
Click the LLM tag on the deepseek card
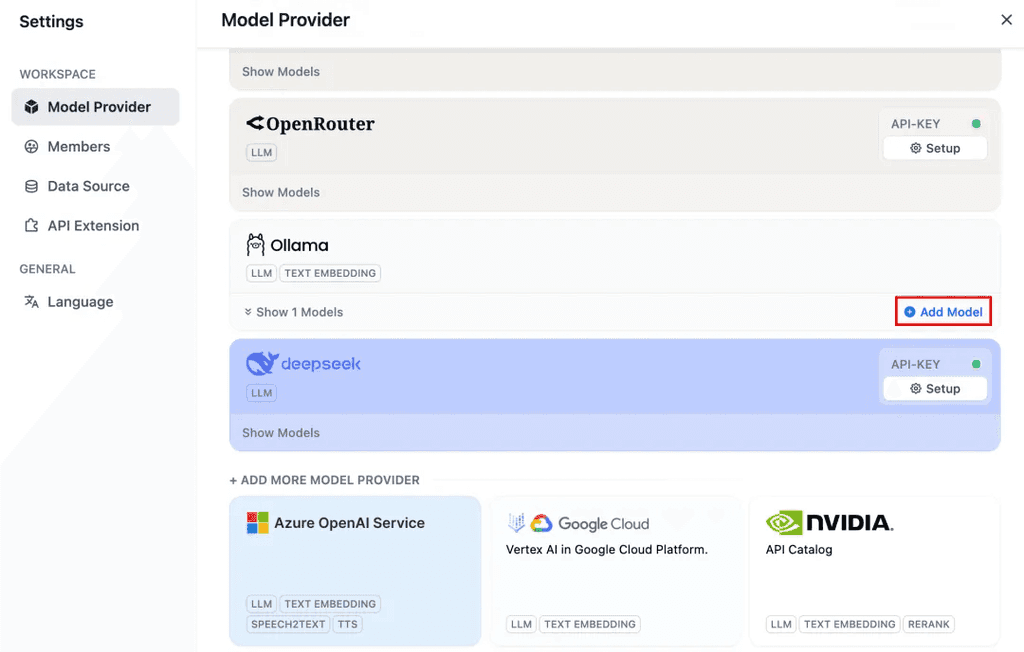pyautogui.click(x=260, y=392)
